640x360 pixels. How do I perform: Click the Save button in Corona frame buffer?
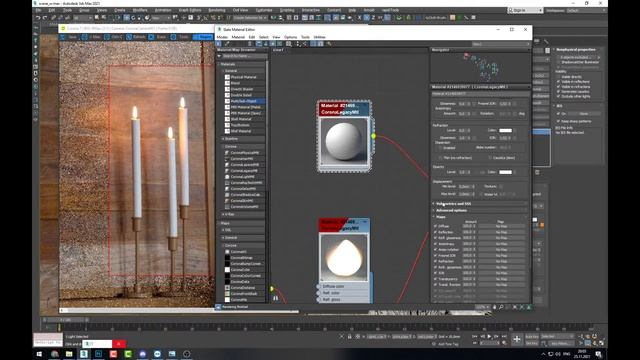tap(69, 37)
